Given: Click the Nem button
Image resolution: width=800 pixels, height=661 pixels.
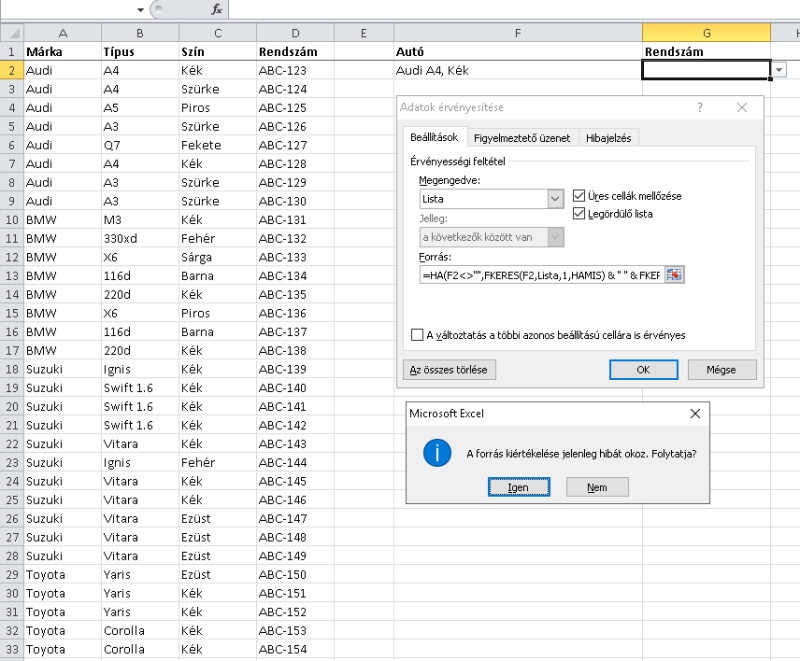Looking at the screenshot, I should click(597, 488).
